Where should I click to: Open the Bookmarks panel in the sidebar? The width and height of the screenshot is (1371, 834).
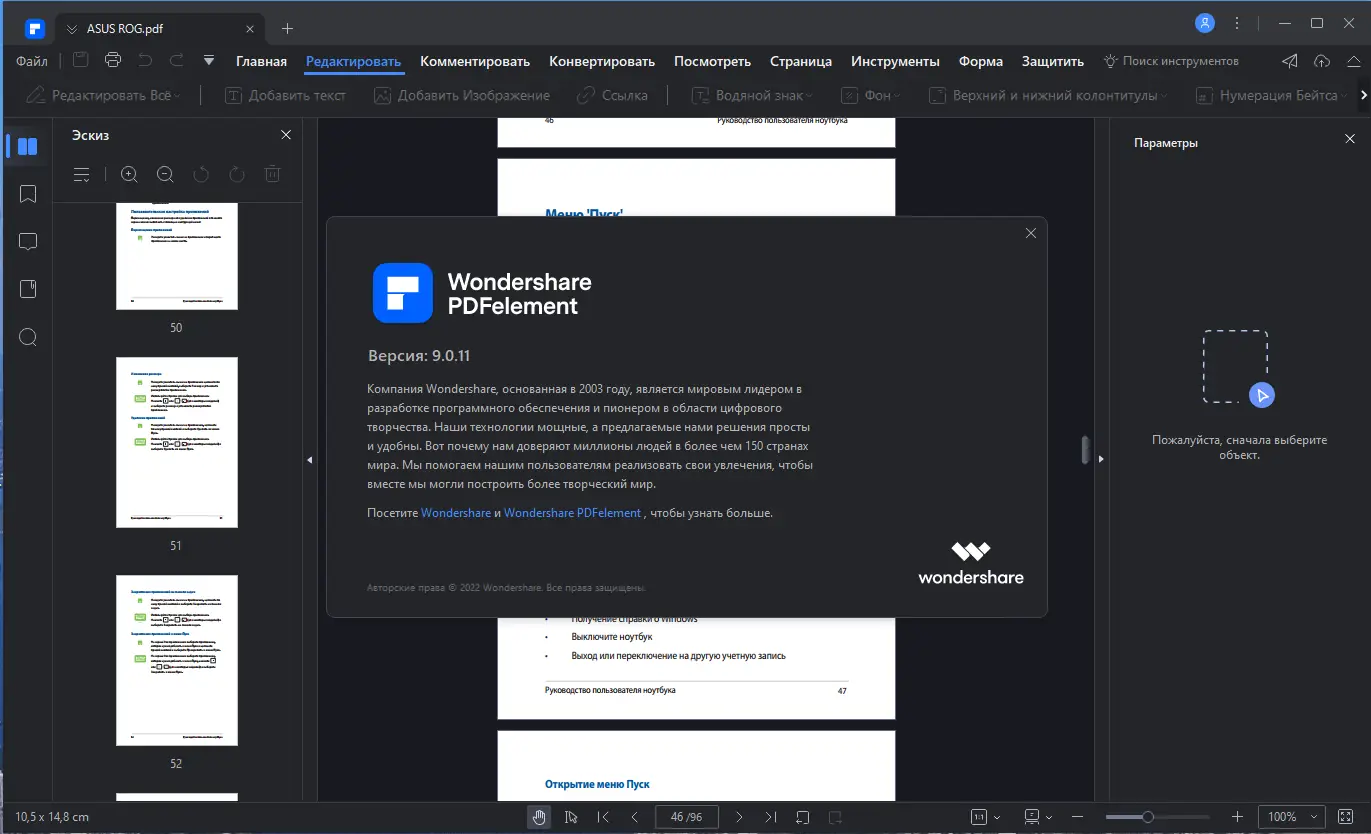(27, 194)
